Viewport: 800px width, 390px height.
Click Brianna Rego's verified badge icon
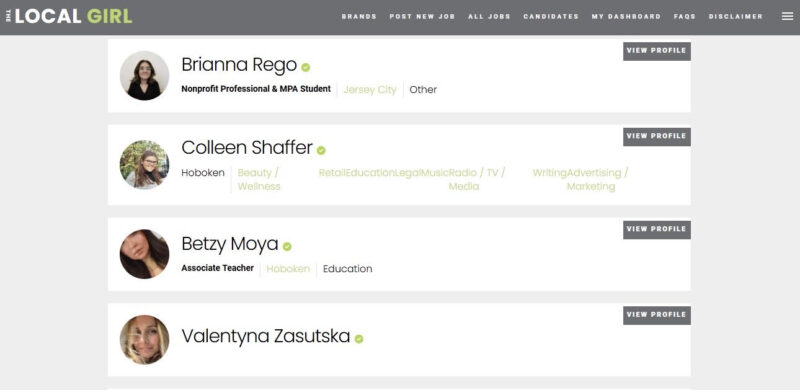point(306,67)
